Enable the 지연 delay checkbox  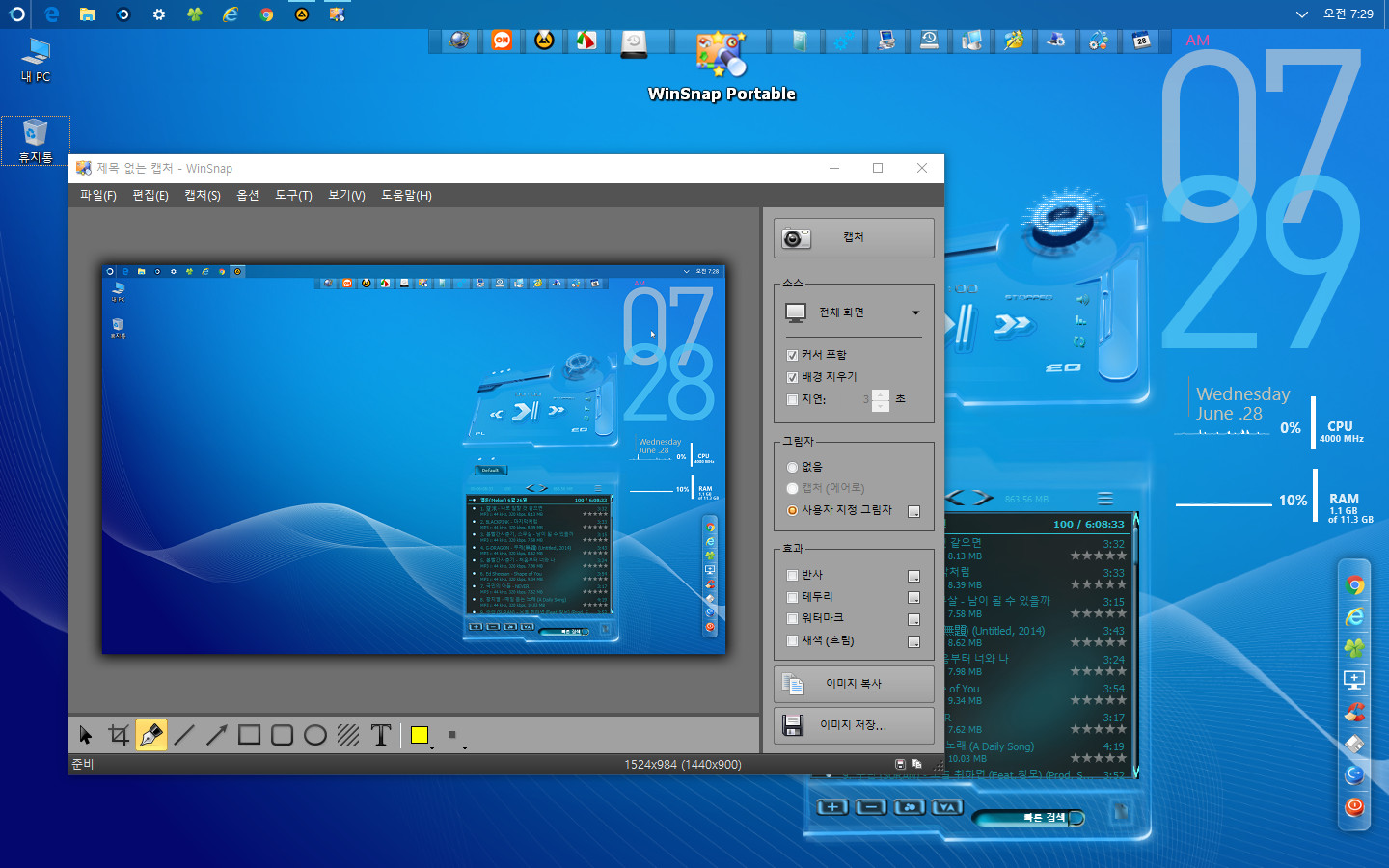click(792, 399)
